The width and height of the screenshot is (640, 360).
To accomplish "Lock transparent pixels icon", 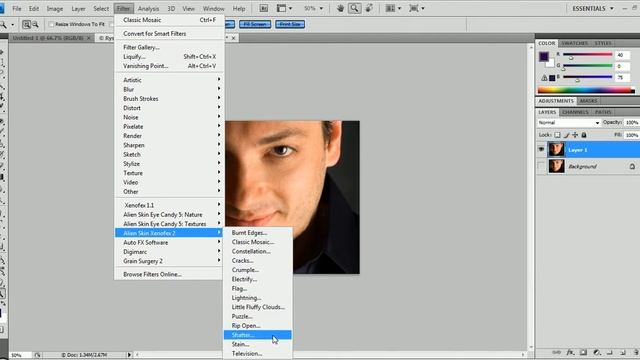I will coord(557,135).
